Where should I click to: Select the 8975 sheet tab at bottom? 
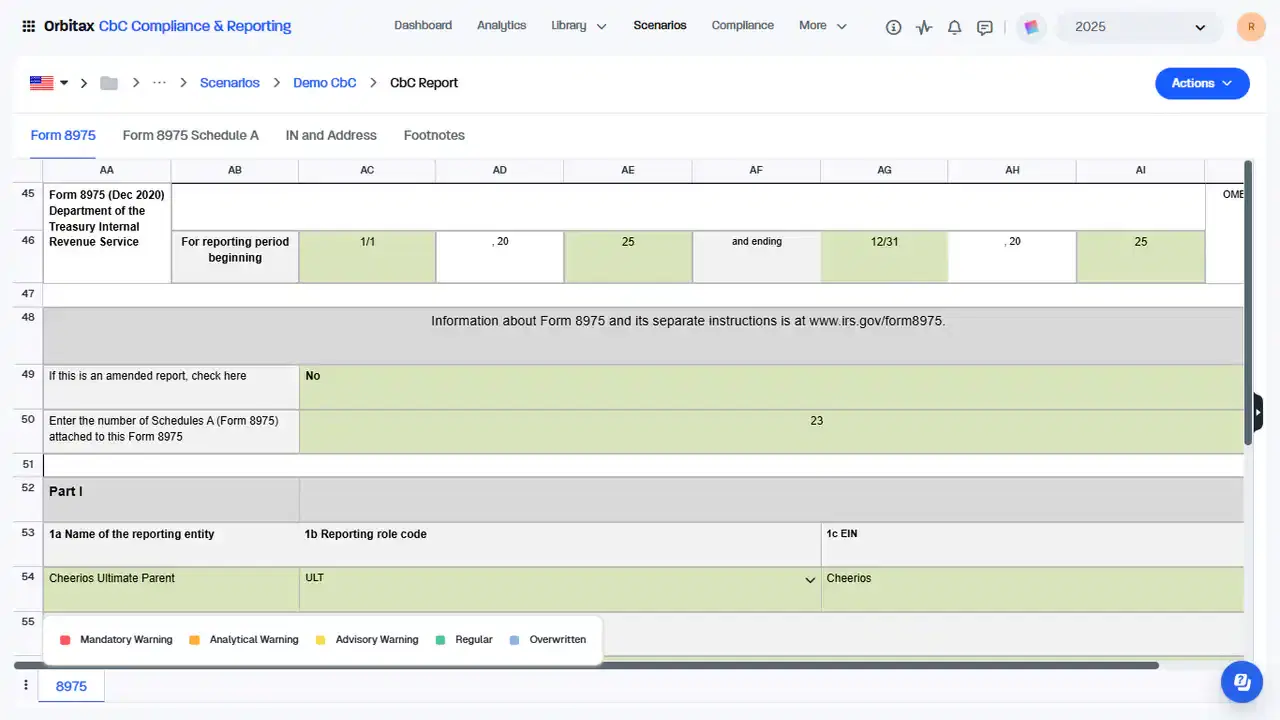pos(71,686)
